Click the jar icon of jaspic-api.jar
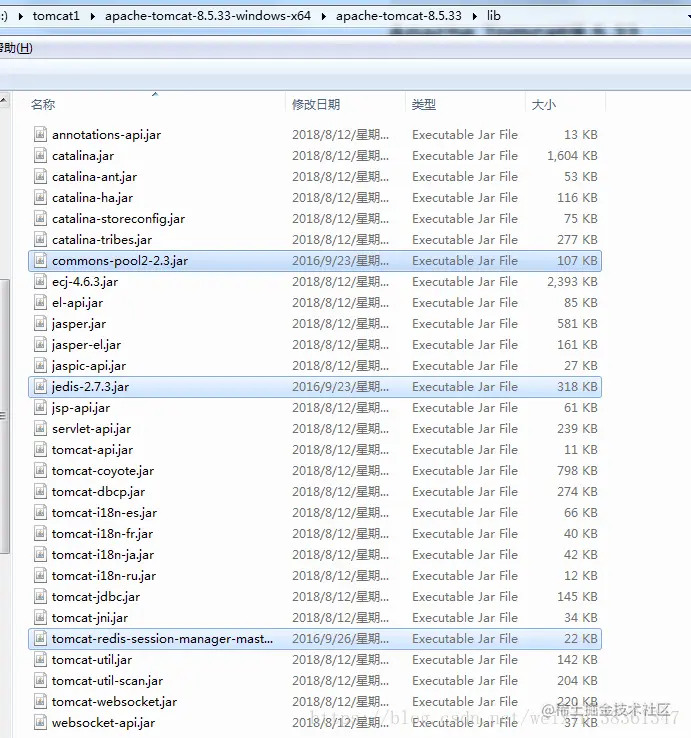Viewport: 691px width, 738px height. 40,366
